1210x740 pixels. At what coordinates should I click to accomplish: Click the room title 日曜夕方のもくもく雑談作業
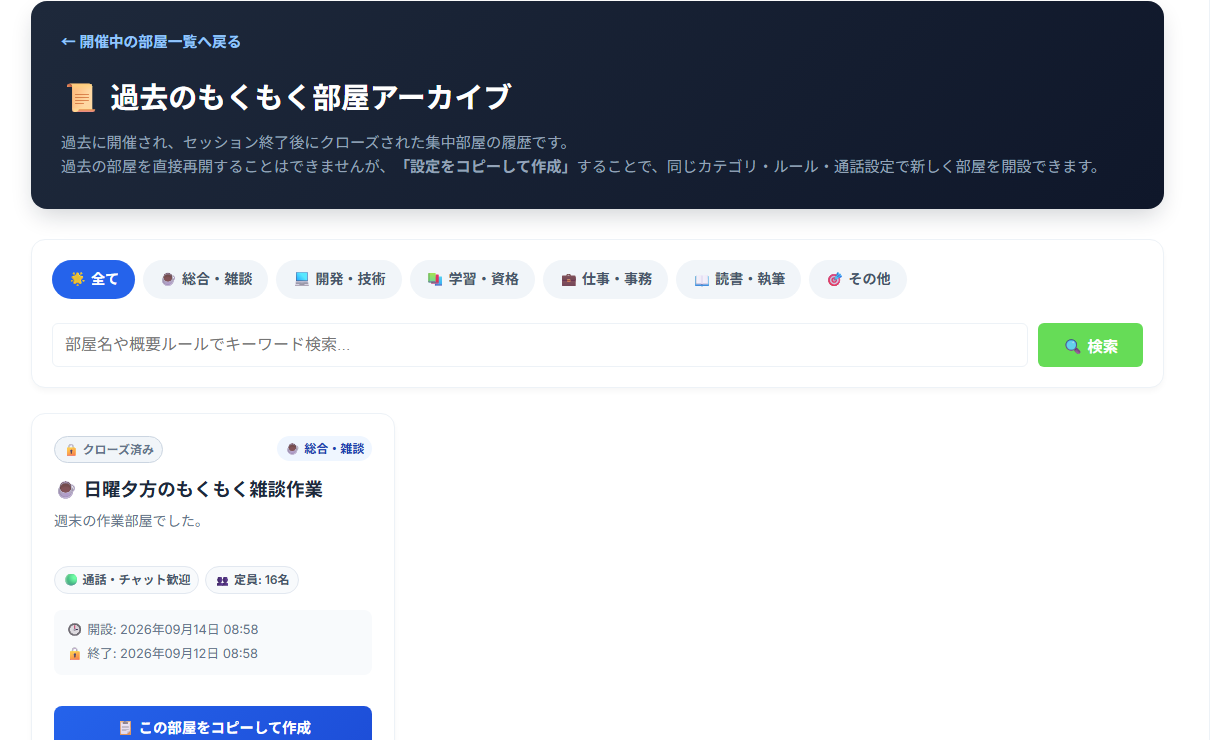[x=203, y=490]
